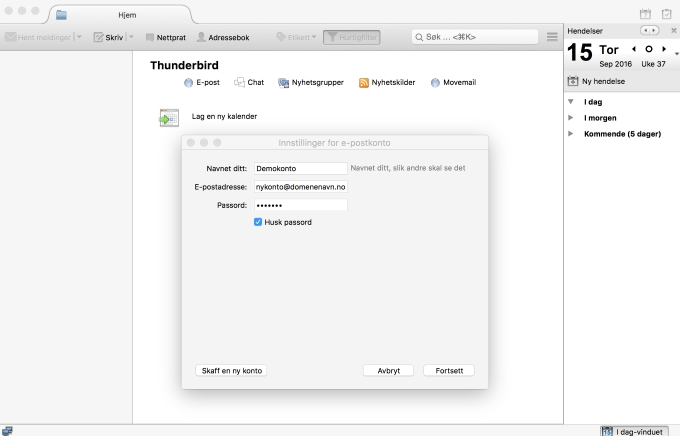Open the hamburger application menu

click(x=552, y=37)
